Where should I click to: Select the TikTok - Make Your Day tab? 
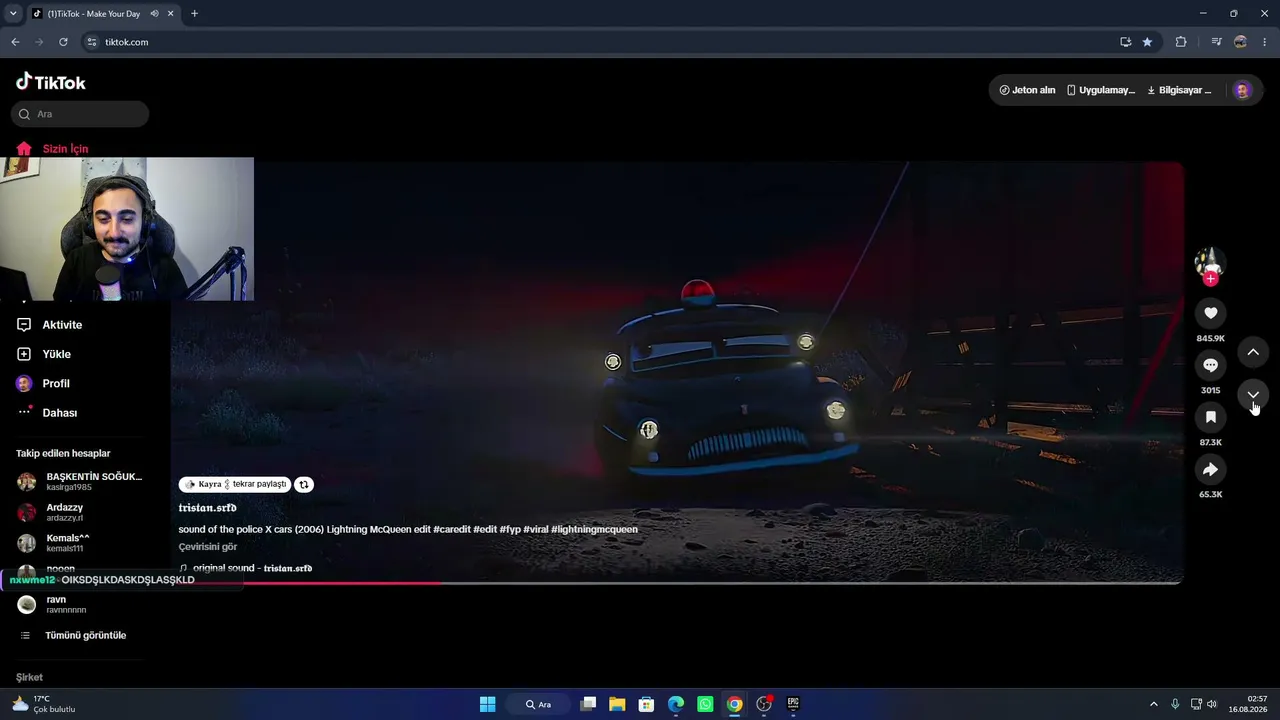93,14
